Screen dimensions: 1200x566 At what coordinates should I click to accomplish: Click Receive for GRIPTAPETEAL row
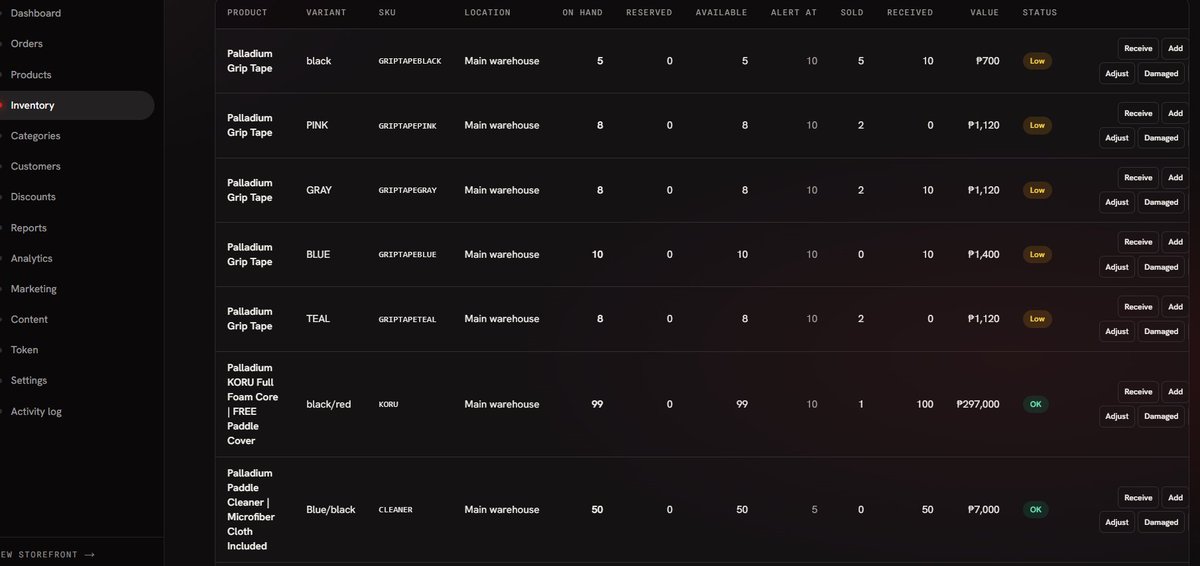point(1138,307)
